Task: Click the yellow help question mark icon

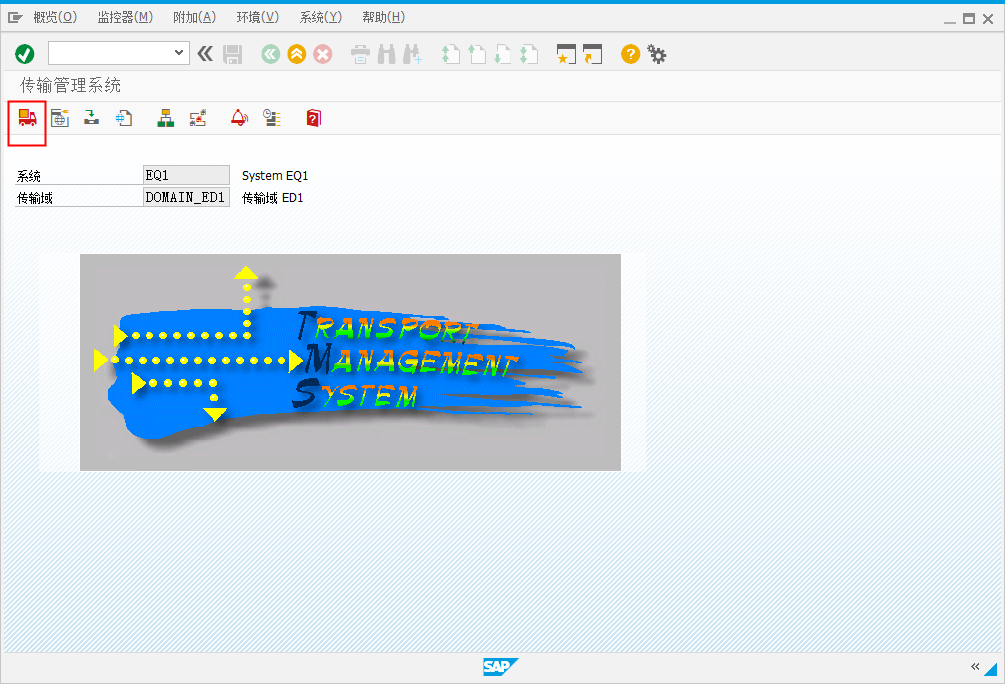Action: (629, 54)
